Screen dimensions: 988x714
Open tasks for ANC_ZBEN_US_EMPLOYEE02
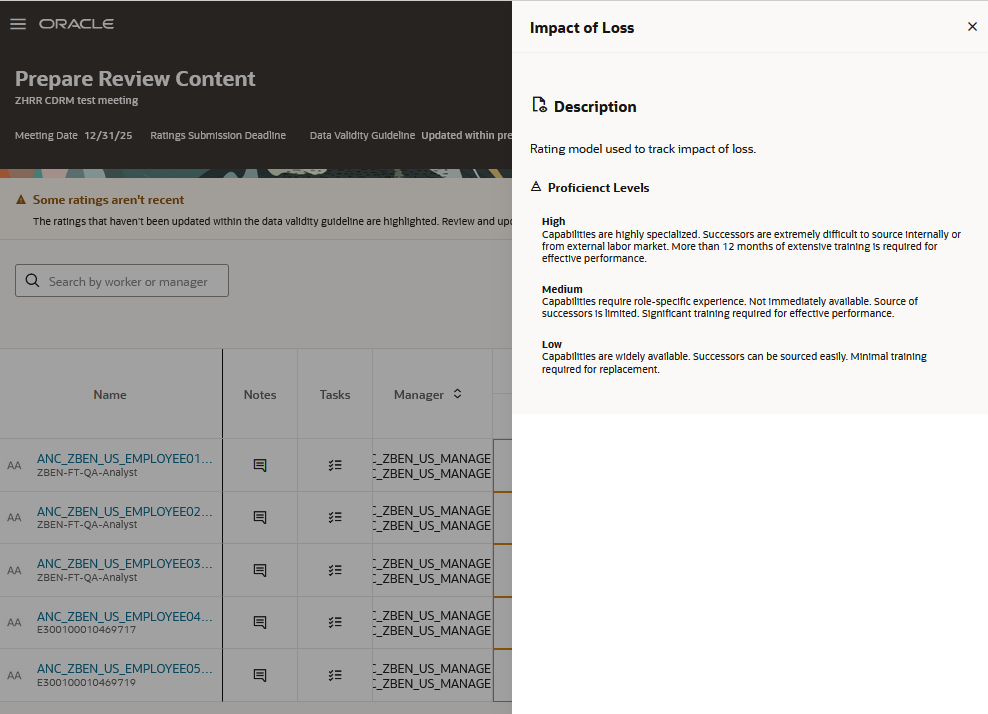click(335, 517)
